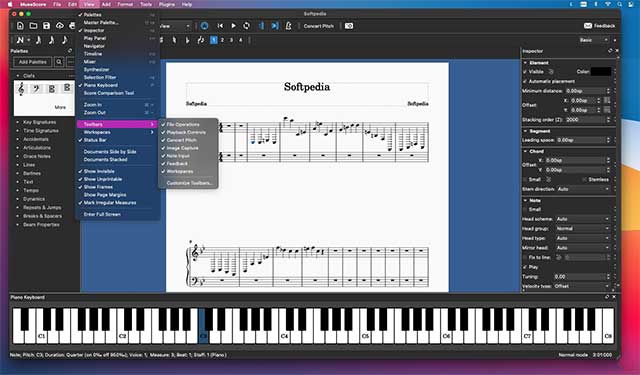Viewport: 640px width, 375px height.
Task: Open the Basic workspace dropdown
Action: click(593, 40)
